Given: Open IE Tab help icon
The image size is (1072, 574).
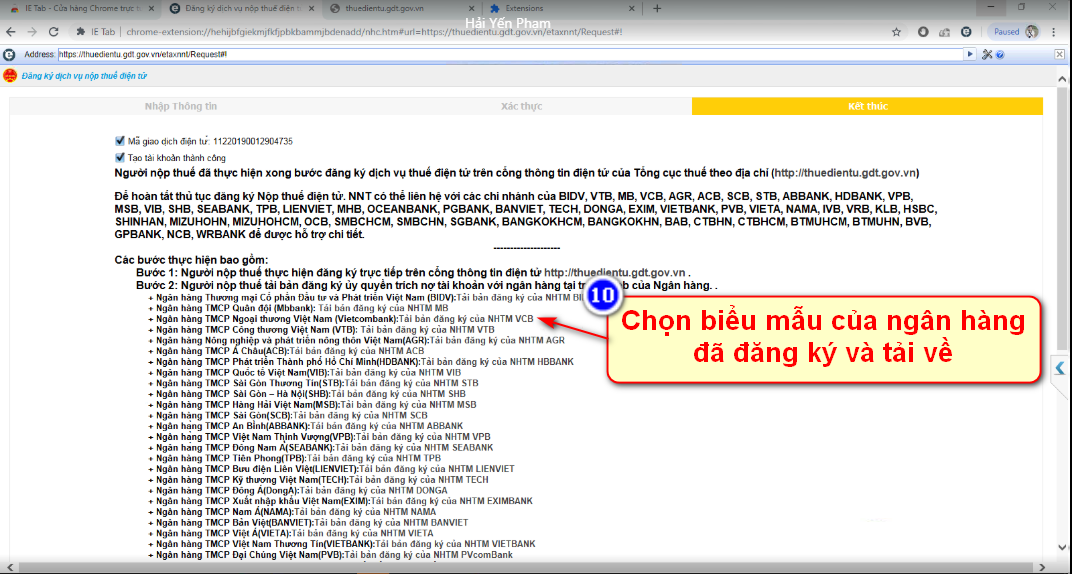Looking at the screenshot, I should coord(1000,54).
